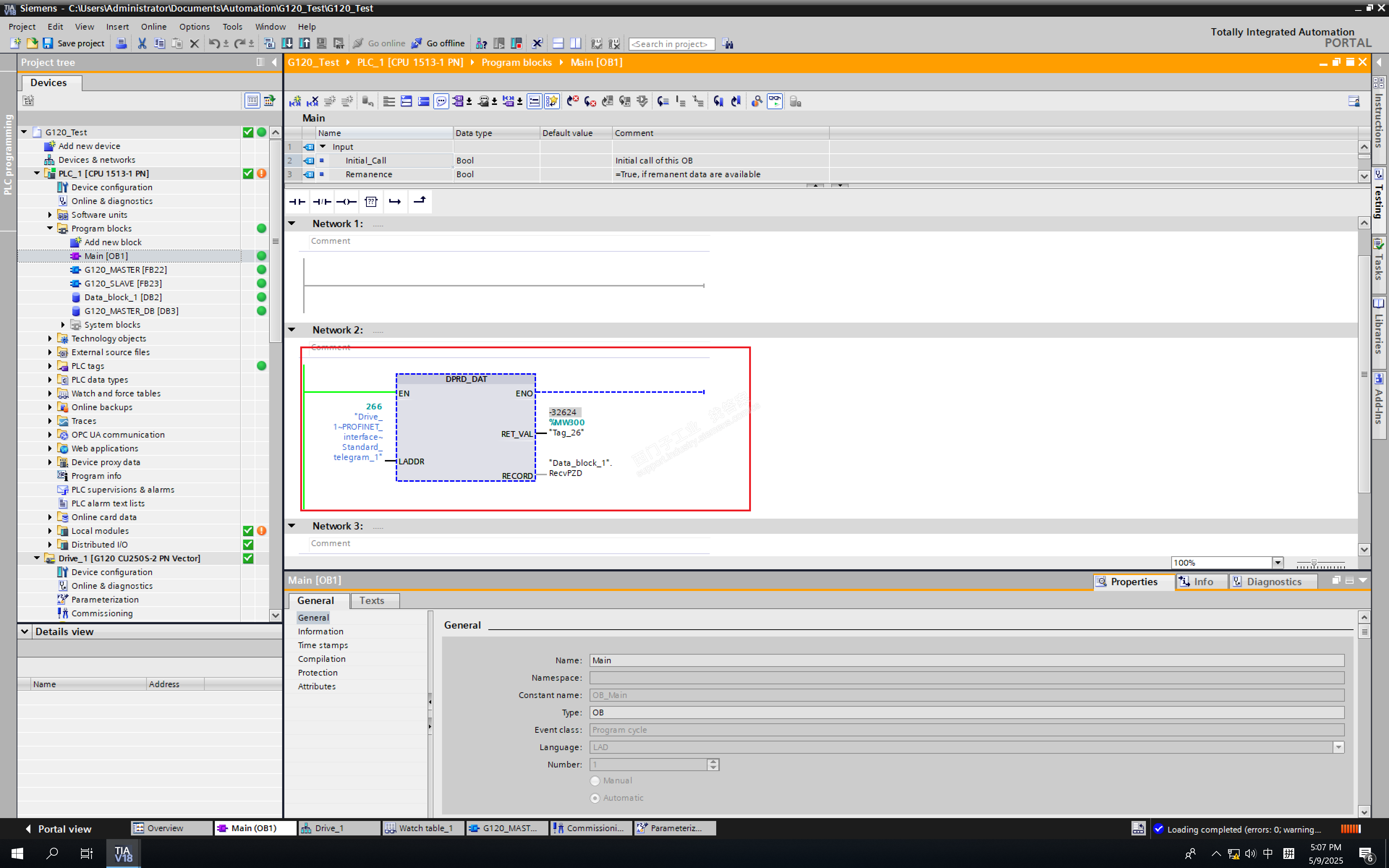Image resolution: width=1389 pixels, height=868 pixels.
Task: Insert a normally closed contact
Action: tap(322, 201)
